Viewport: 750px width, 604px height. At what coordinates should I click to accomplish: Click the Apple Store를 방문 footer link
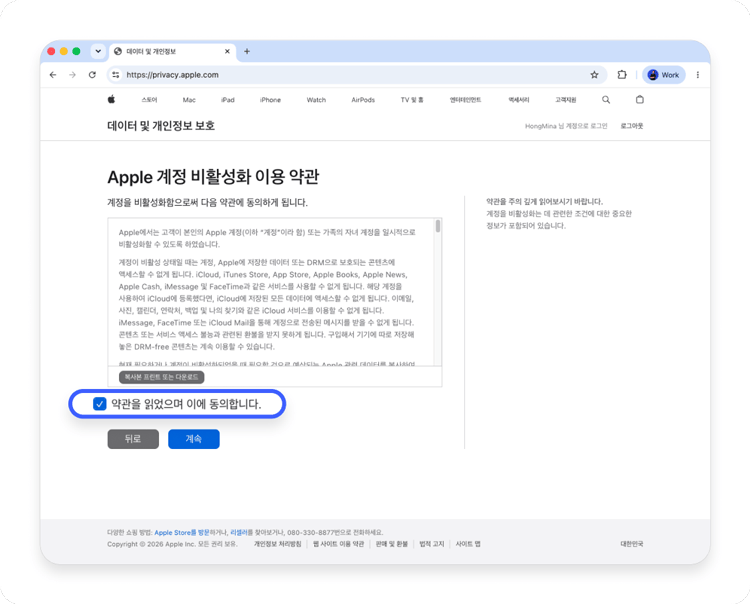coord(182,532)
